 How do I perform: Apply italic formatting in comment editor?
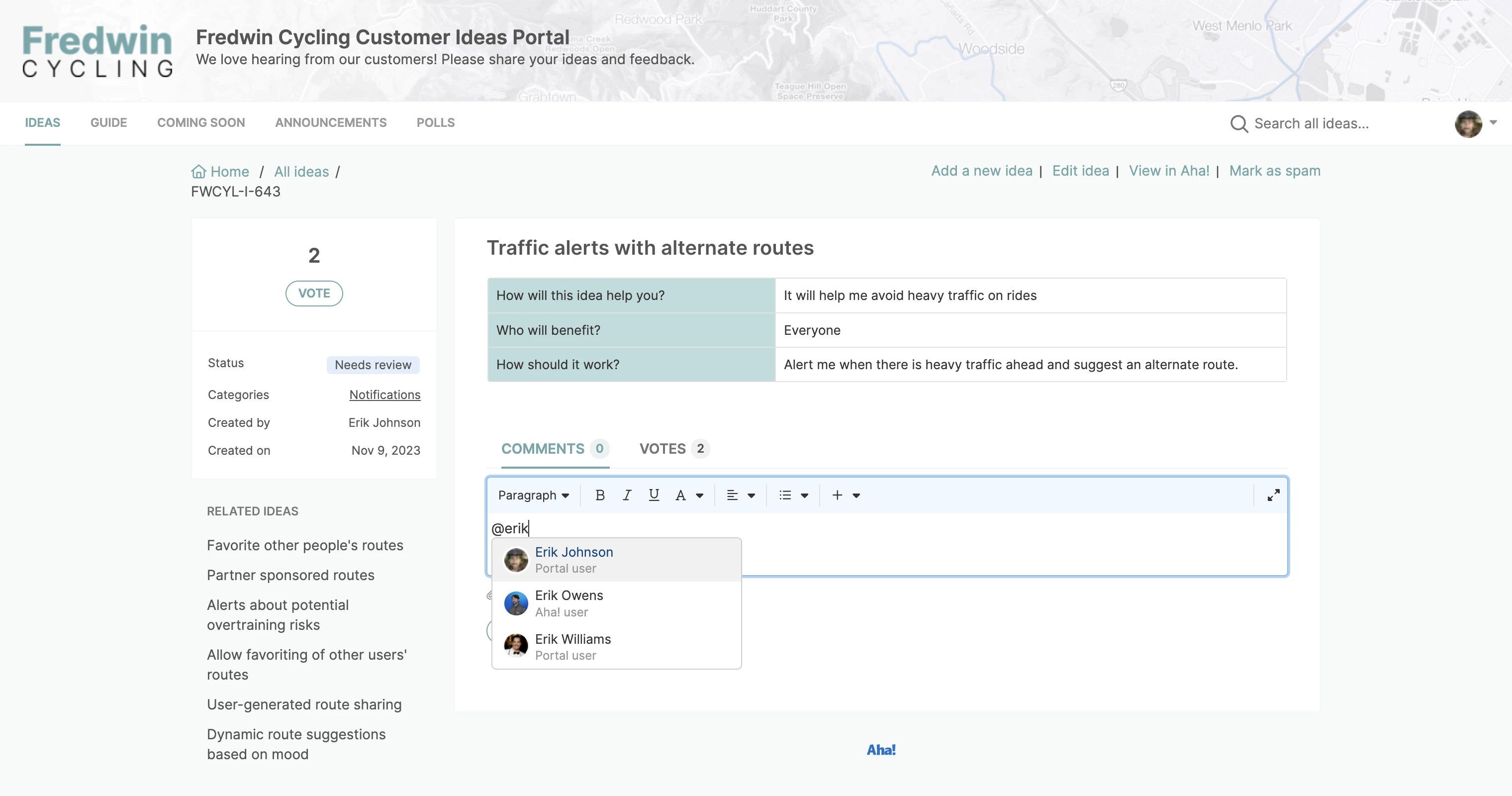coord(626,495)
